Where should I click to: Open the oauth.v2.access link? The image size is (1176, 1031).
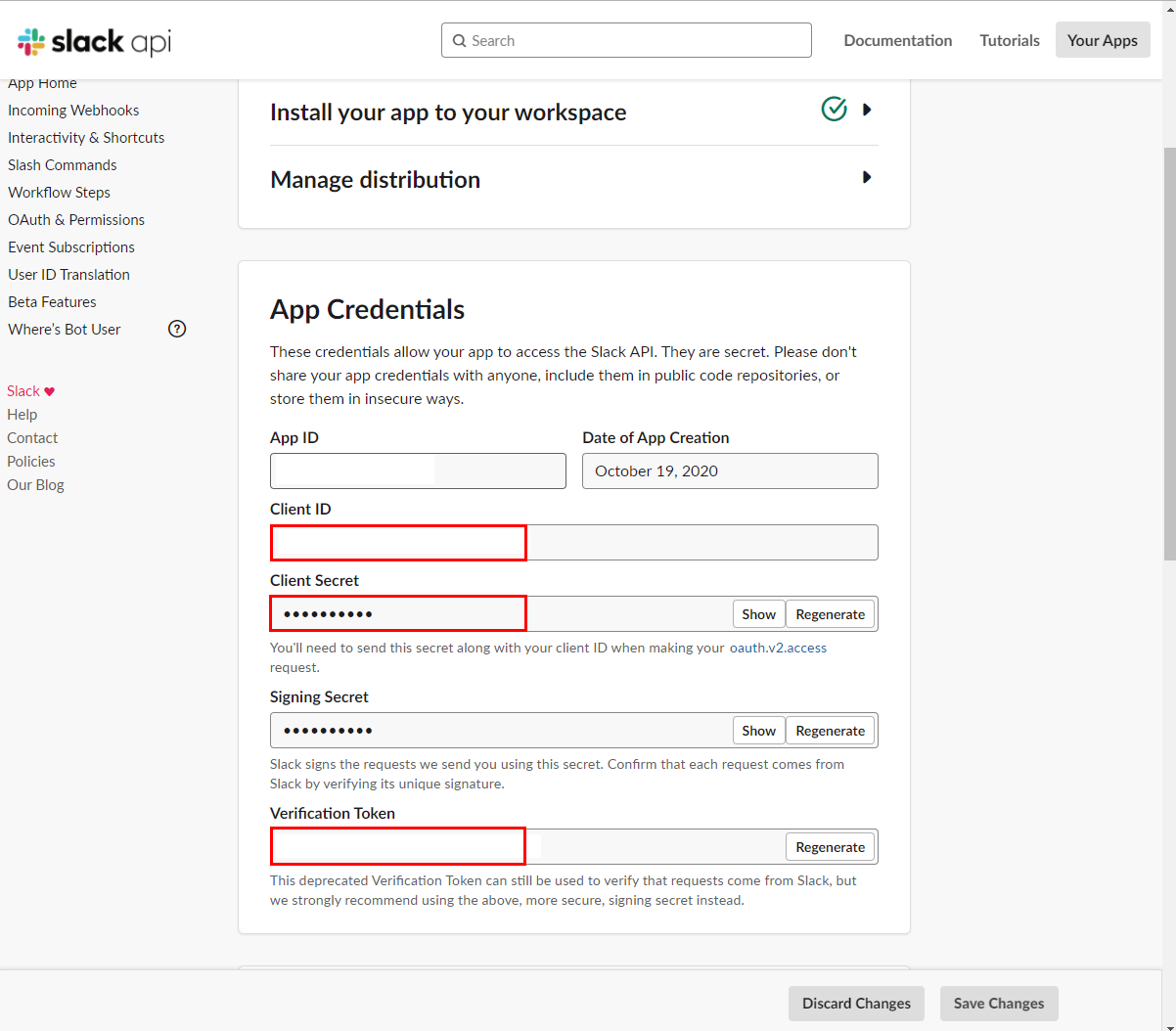(778, 648)
